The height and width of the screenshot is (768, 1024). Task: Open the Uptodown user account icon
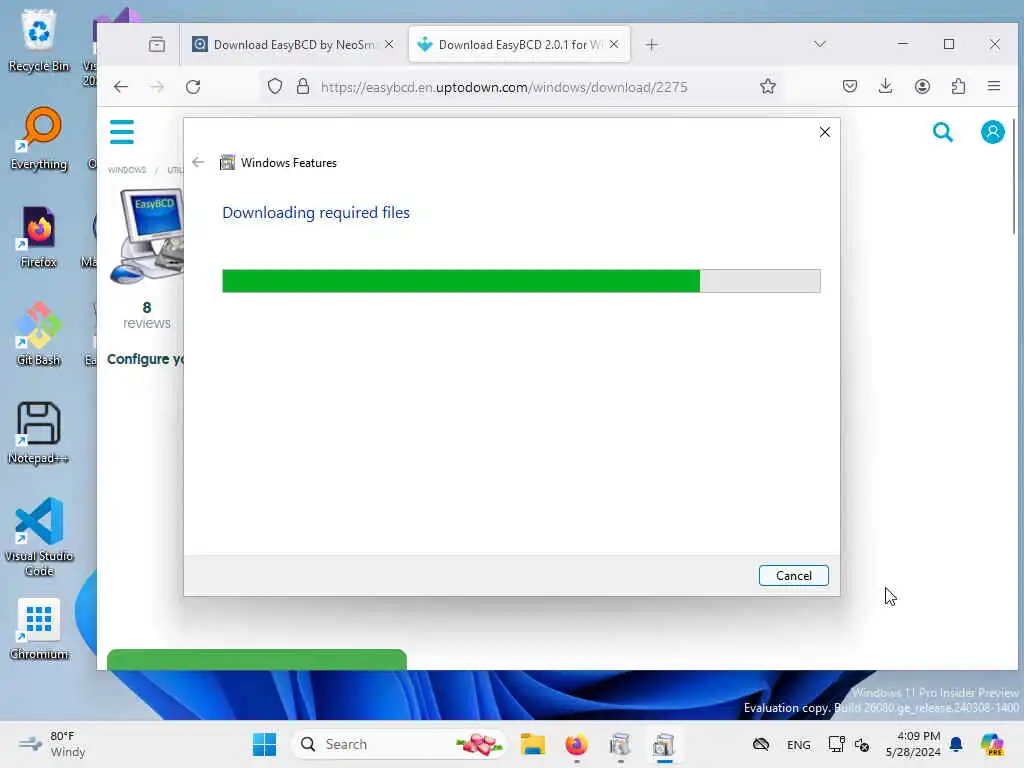tap(993, 132)
